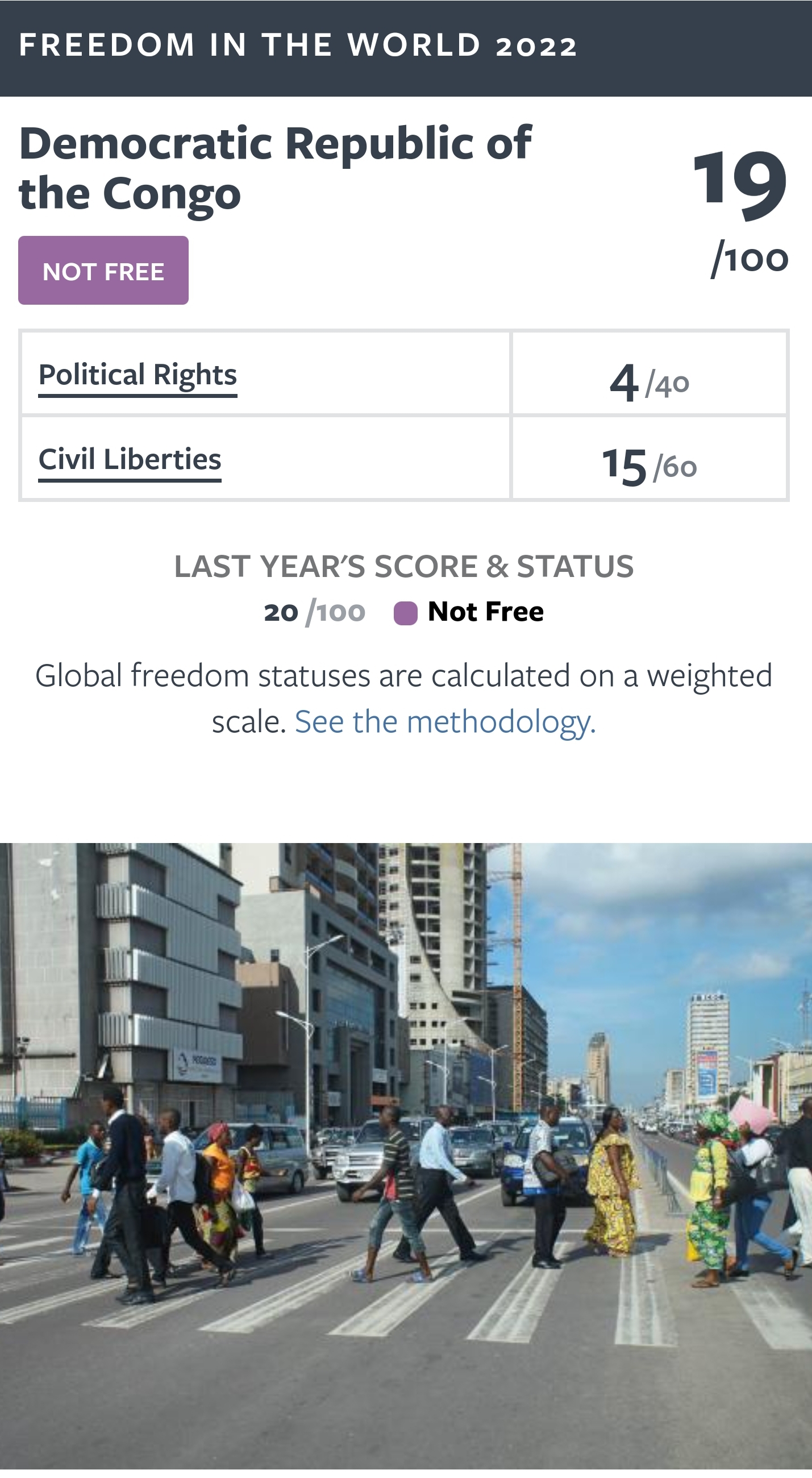Click the purple NOT FREE badge

point(103,271)
